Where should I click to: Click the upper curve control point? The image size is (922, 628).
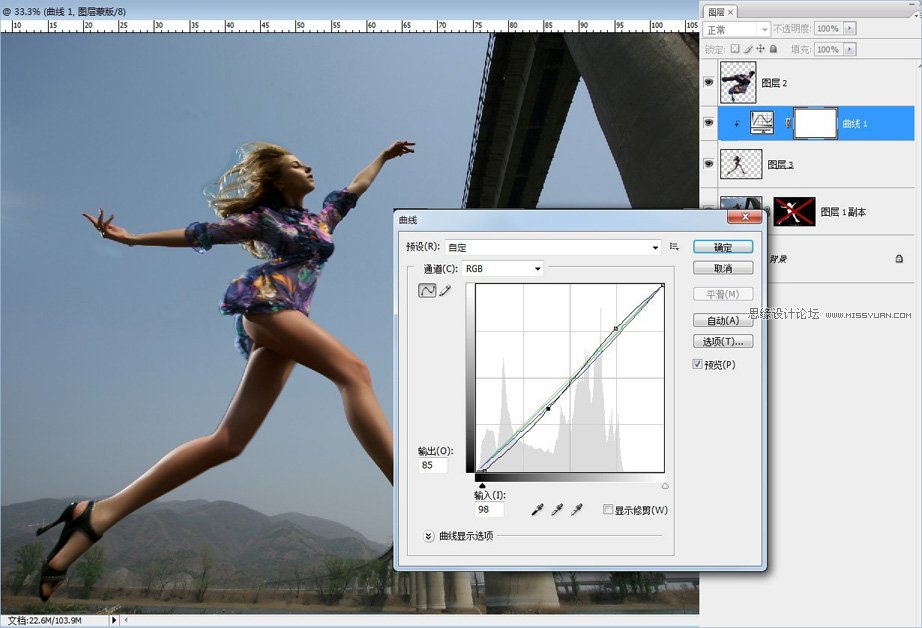click(616, 329)
